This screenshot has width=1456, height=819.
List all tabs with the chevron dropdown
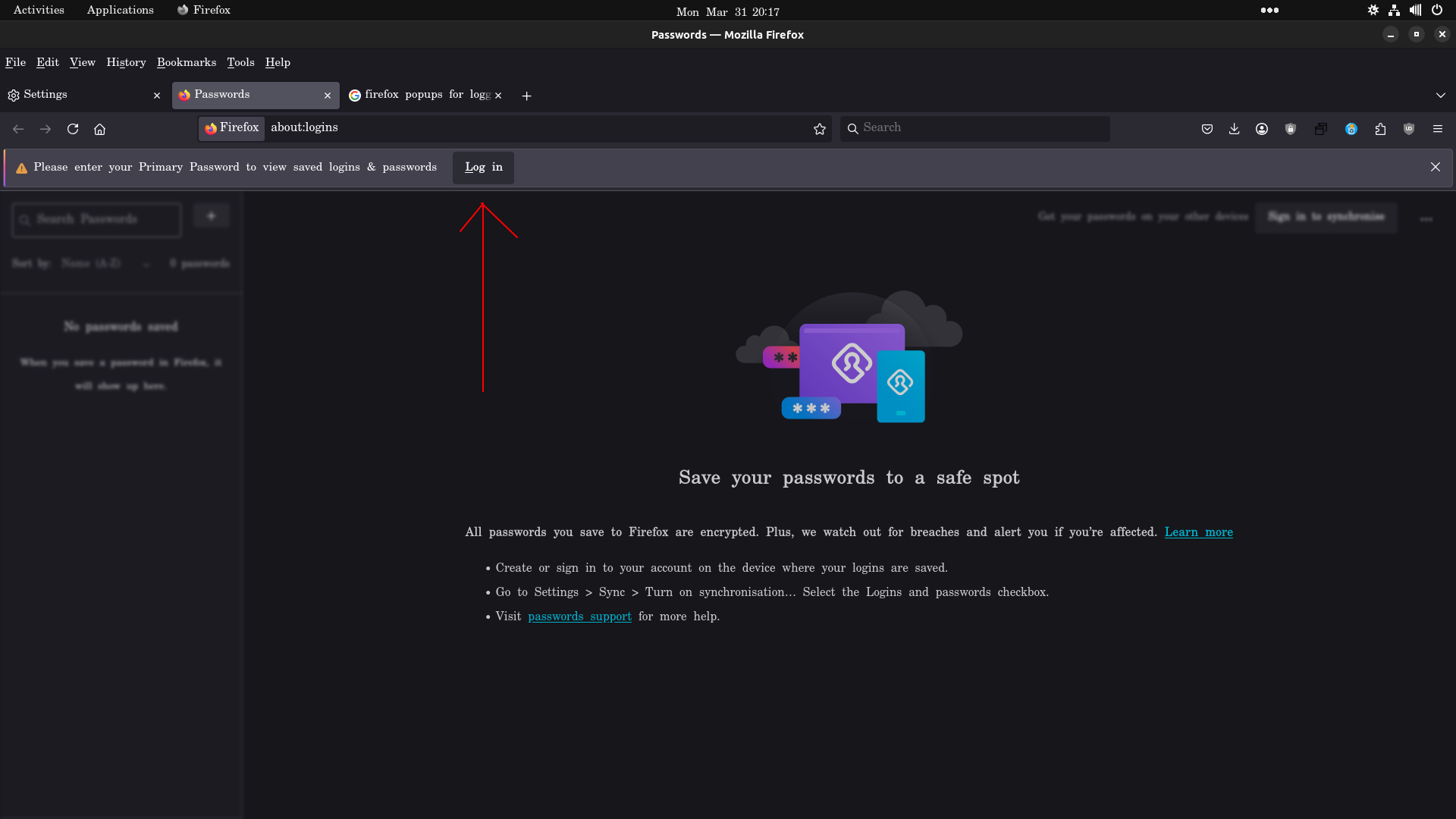click(1441, 96)
